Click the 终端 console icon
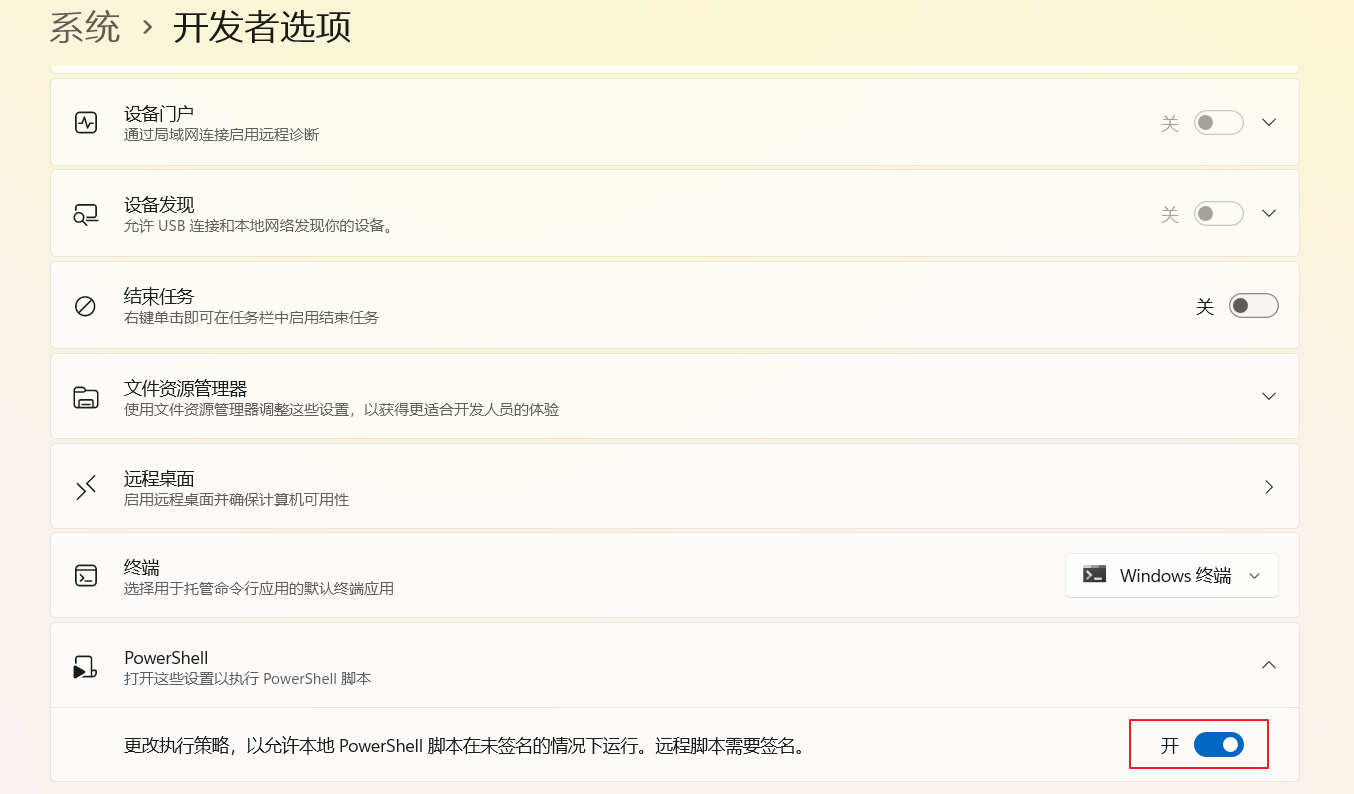The width and height of the screenshot is (1354, 794). coord(86,575)
